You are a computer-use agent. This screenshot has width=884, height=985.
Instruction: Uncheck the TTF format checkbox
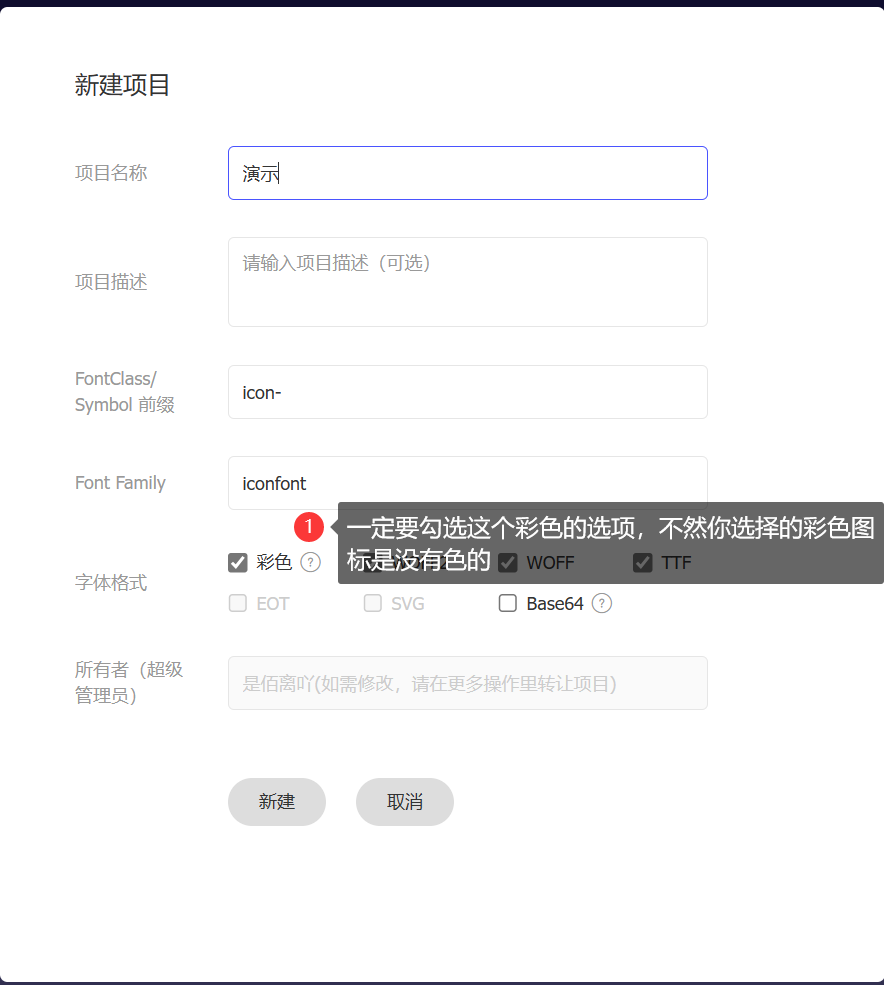click(643, 563)
